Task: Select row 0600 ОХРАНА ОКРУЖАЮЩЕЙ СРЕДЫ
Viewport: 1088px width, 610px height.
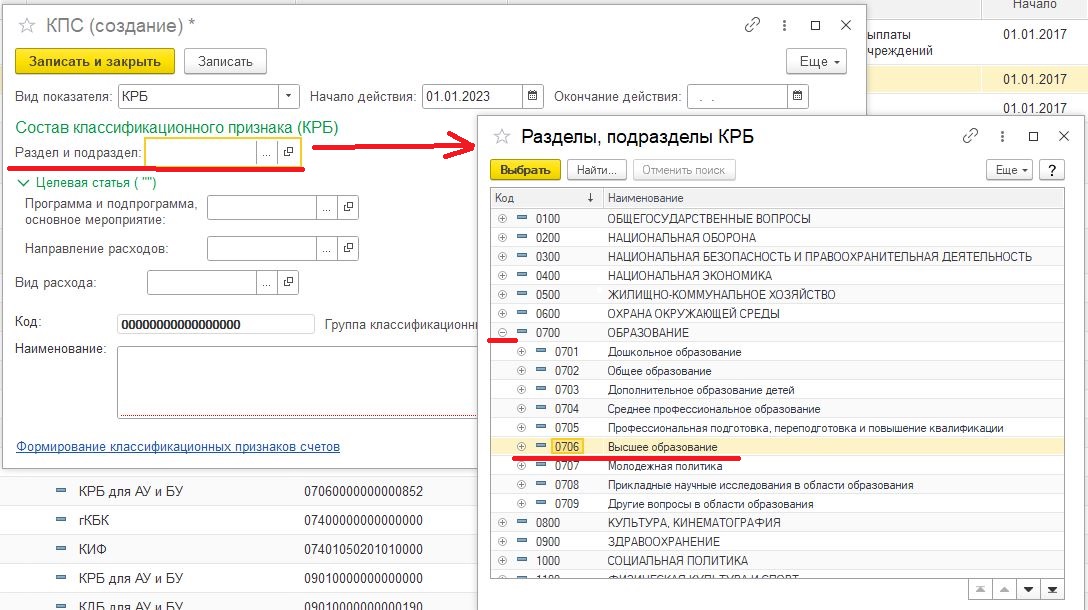Action: 777,314
